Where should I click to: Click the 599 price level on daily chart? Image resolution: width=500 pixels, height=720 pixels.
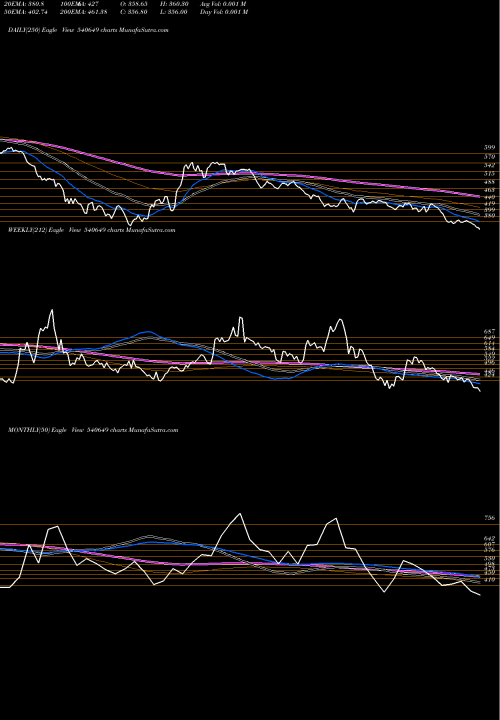click(x=489, y=148)
